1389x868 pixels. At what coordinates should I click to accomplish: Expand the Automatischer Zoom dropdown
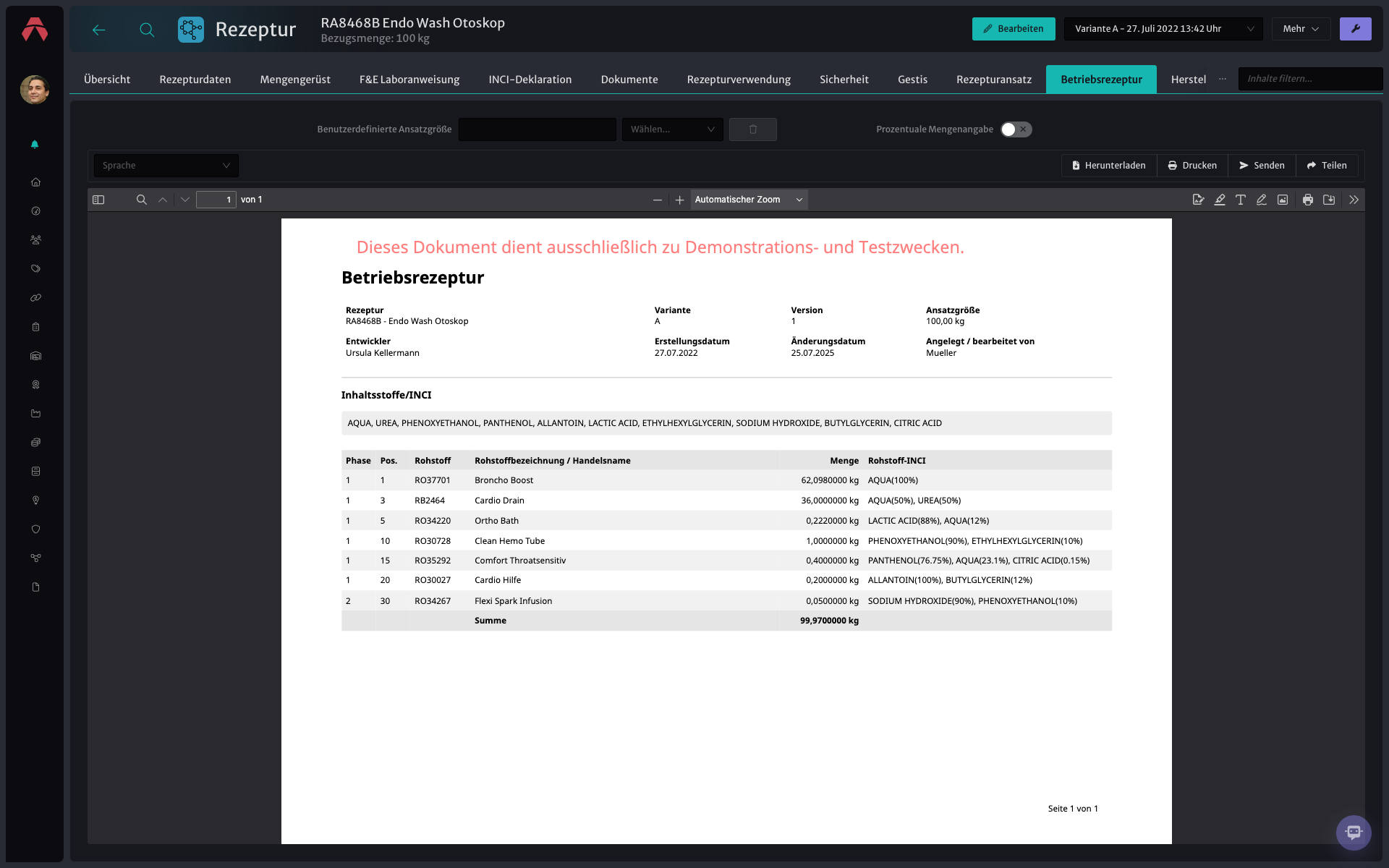point(749,200)
